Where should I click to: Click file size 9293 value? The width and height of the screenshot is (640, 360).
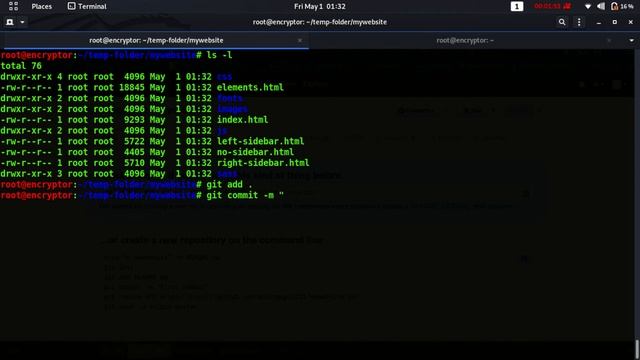(x=134, y=120)
